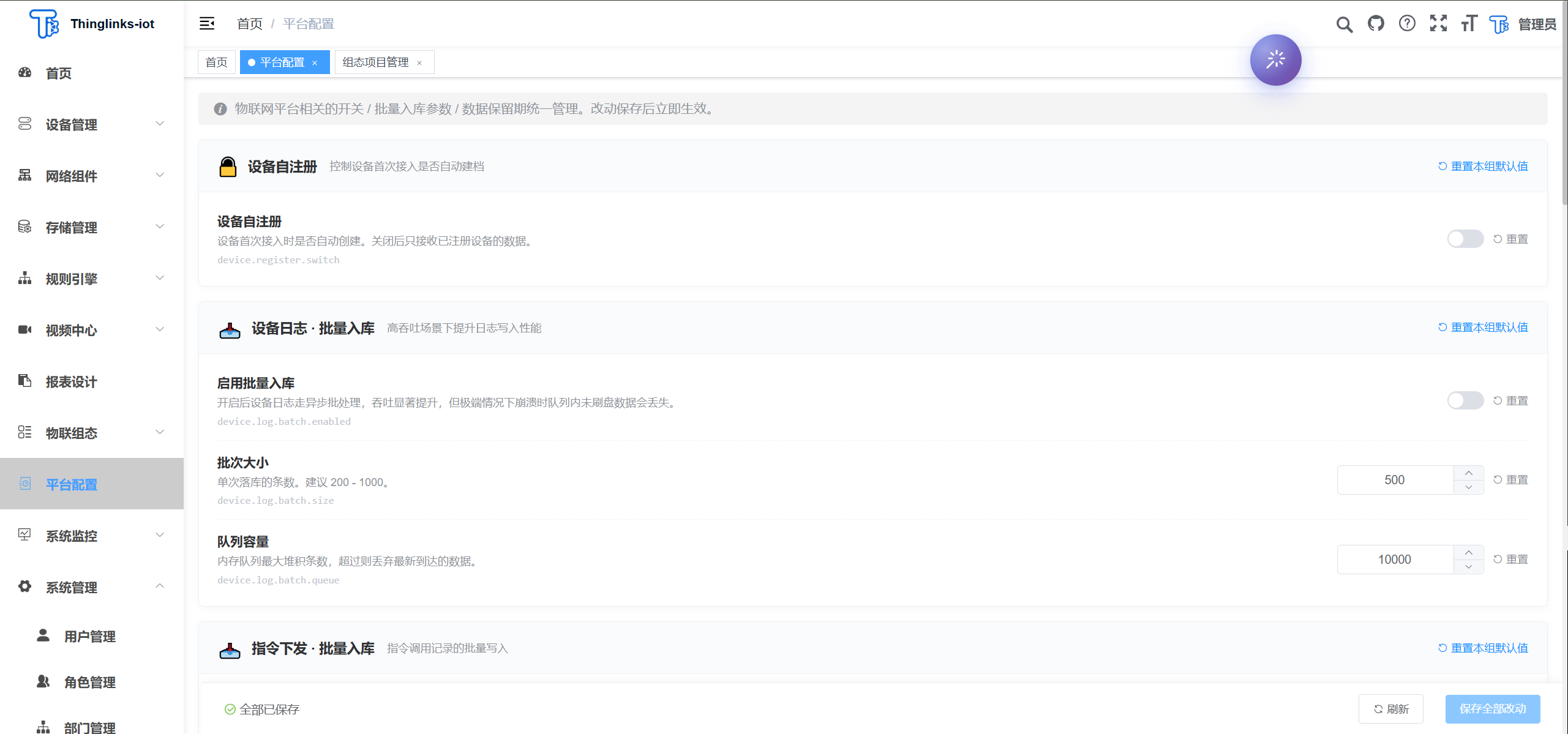Expand the 系统监控 menu
Viewport: 1568px width, 734px height.
coord(92,536)
